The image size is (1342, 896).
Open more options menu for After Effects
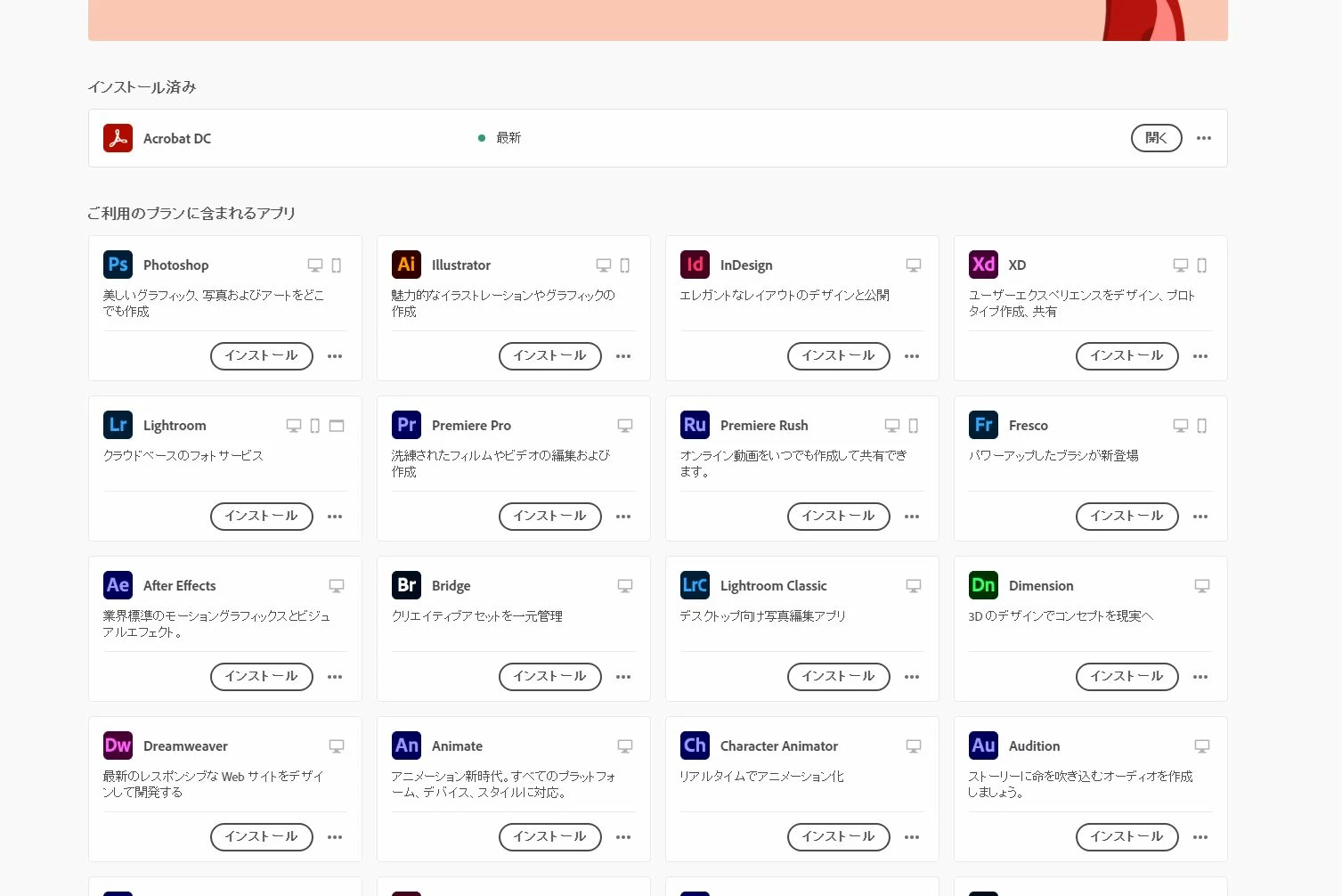point(335,677)
